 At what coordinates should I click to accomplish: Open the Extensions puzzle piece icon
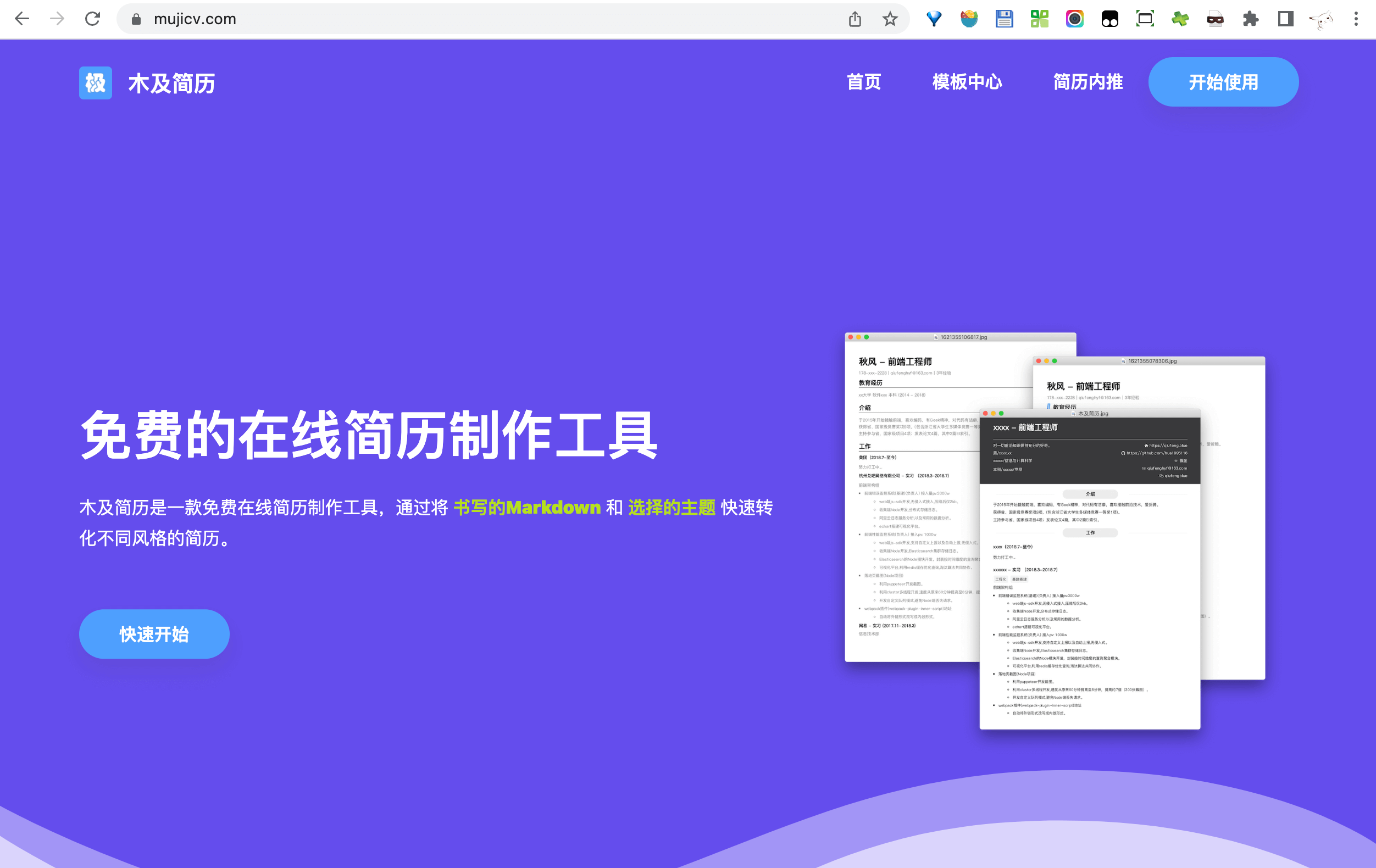coord(1250,19)
